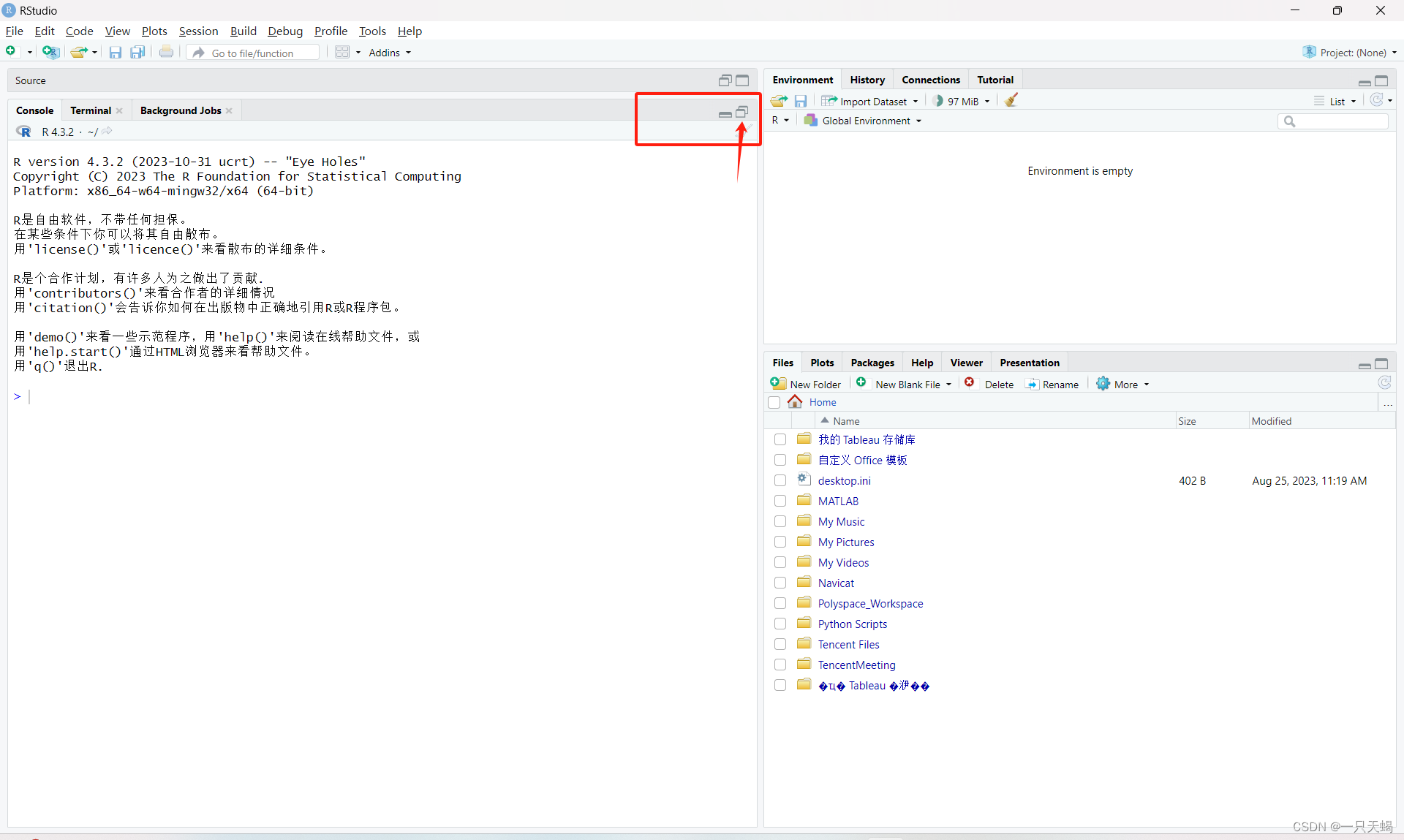Check the box for desktop.ini
This screenshot has height=840, width=1404.
780,480
